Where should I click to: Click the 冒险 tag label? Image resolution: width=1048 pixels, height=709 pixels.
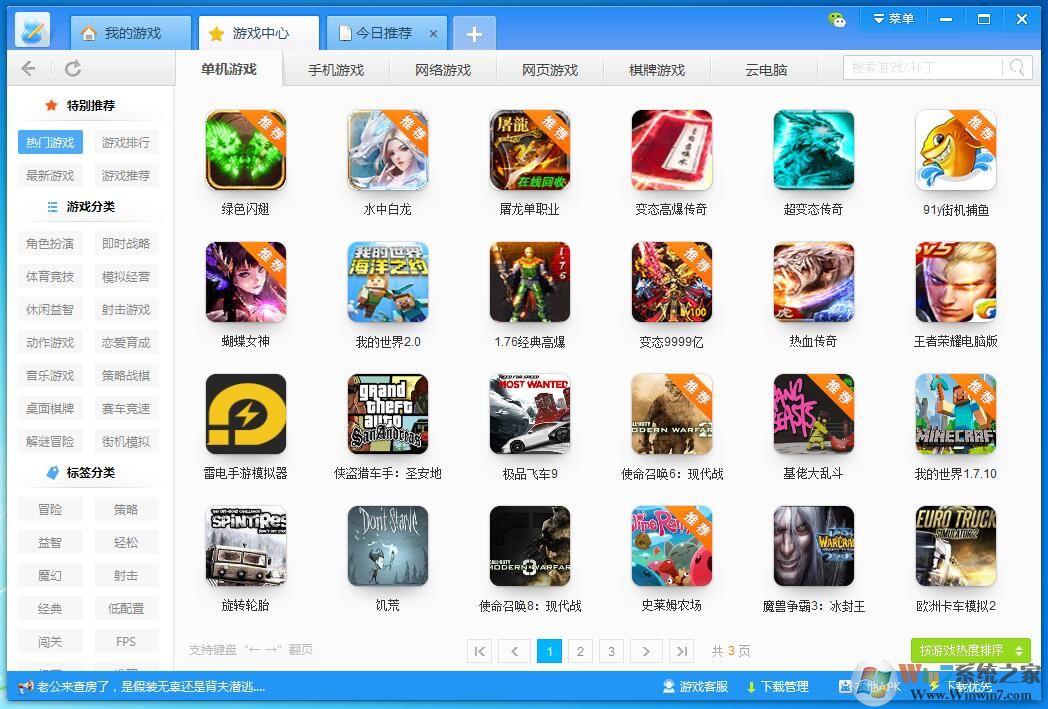coord(49,509)
